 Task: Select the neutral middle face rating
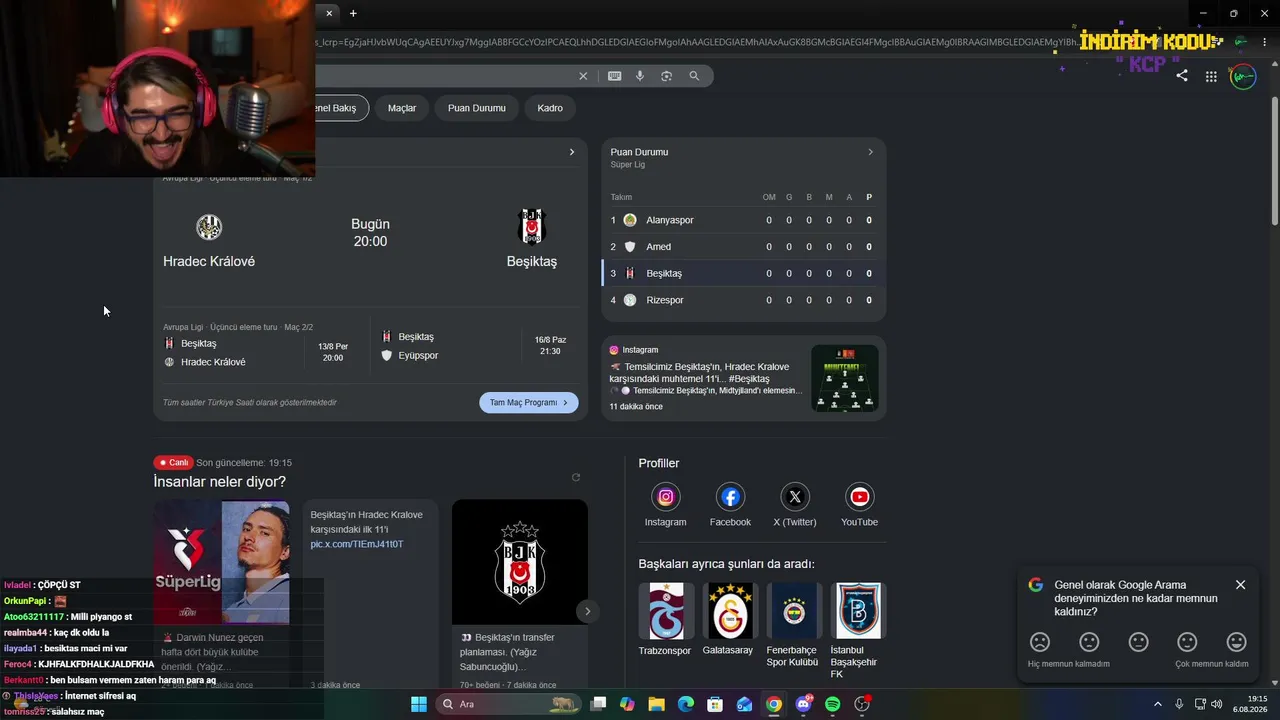[1138, 642]
